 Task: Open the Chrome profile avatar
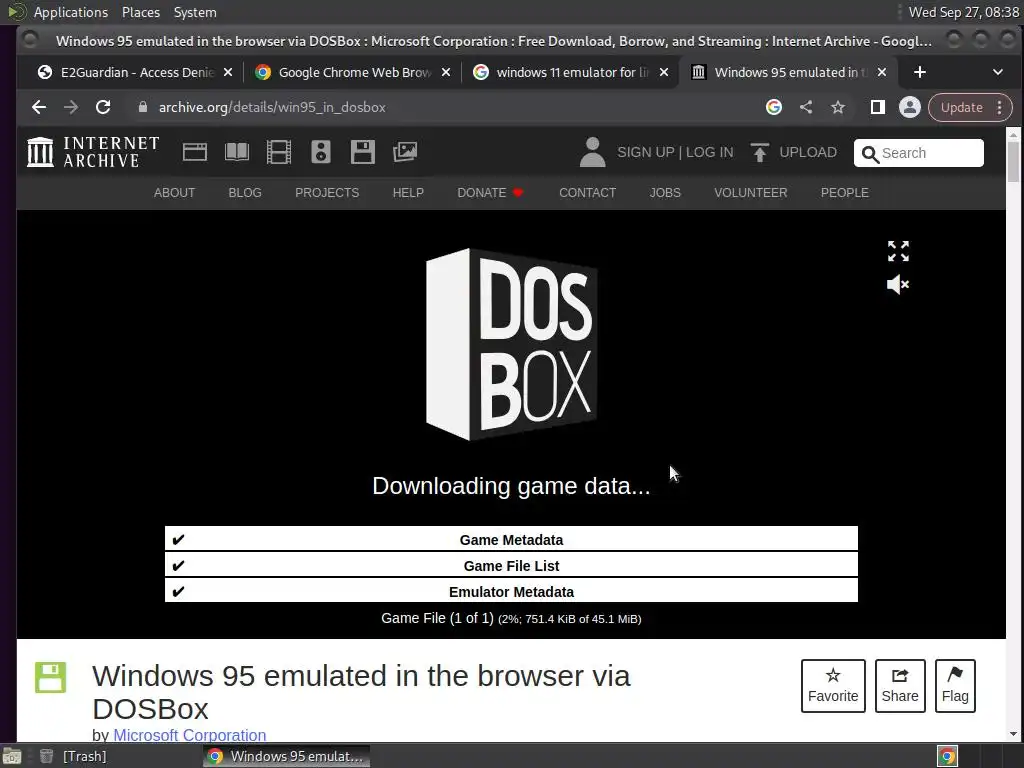click(x=910, y=107)
